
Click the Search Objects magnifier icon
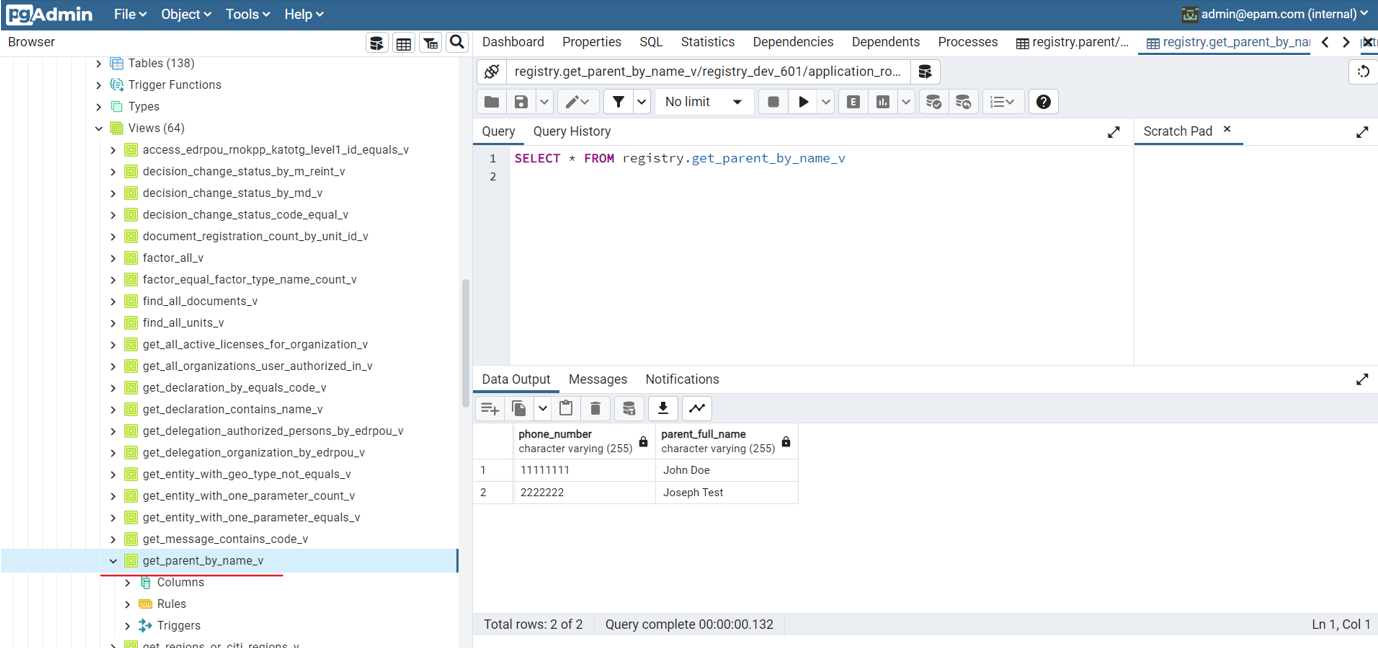(457, 42)
